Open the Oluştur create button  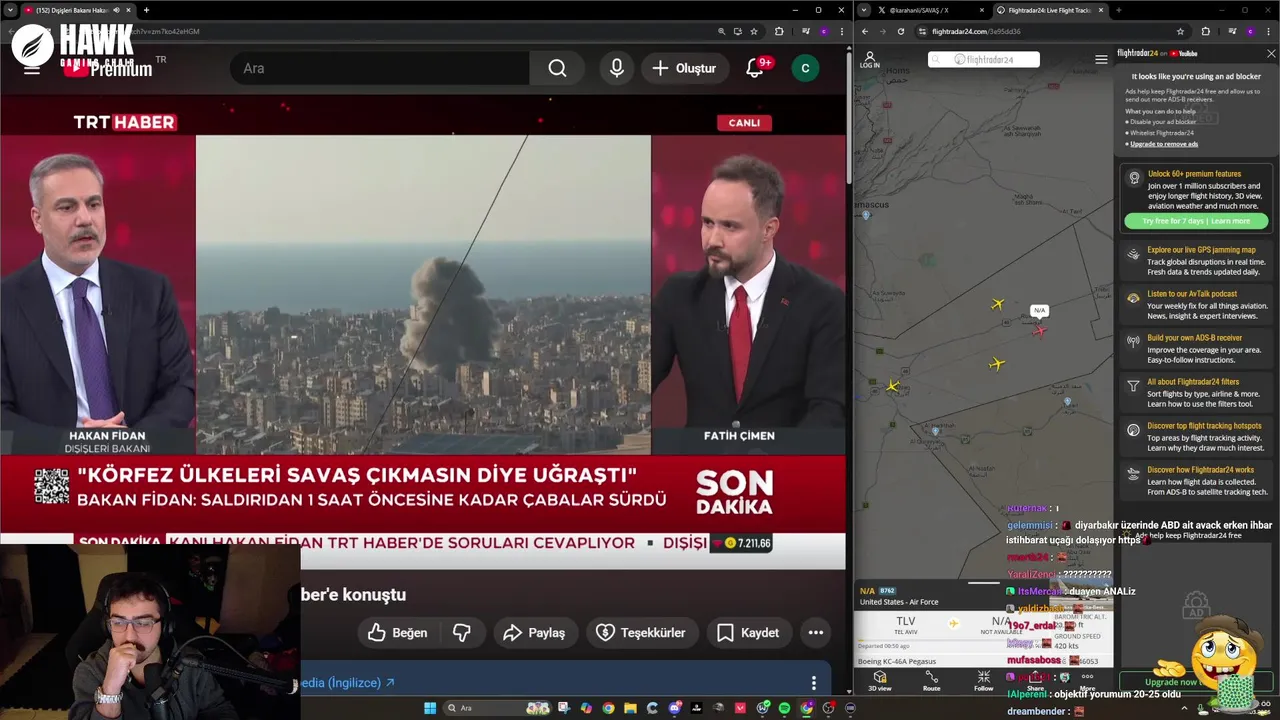pos(685,68)
